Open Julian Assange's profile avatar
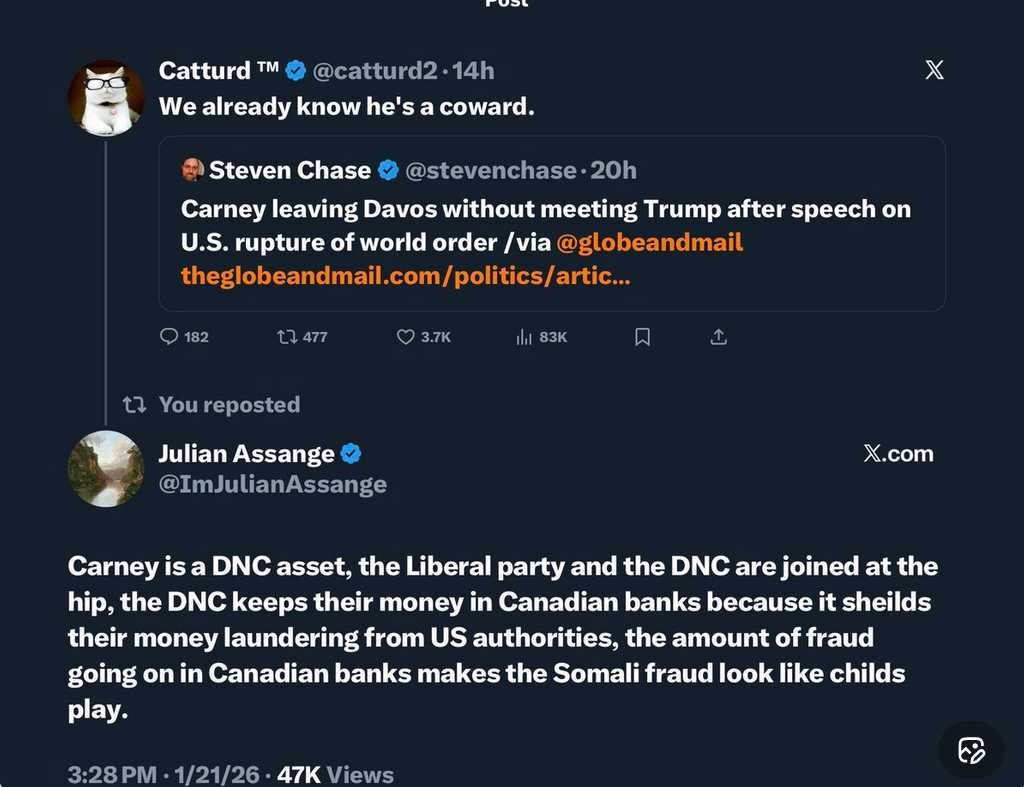This screenshot has height=787, width=1024. click(x=106, y=469)
